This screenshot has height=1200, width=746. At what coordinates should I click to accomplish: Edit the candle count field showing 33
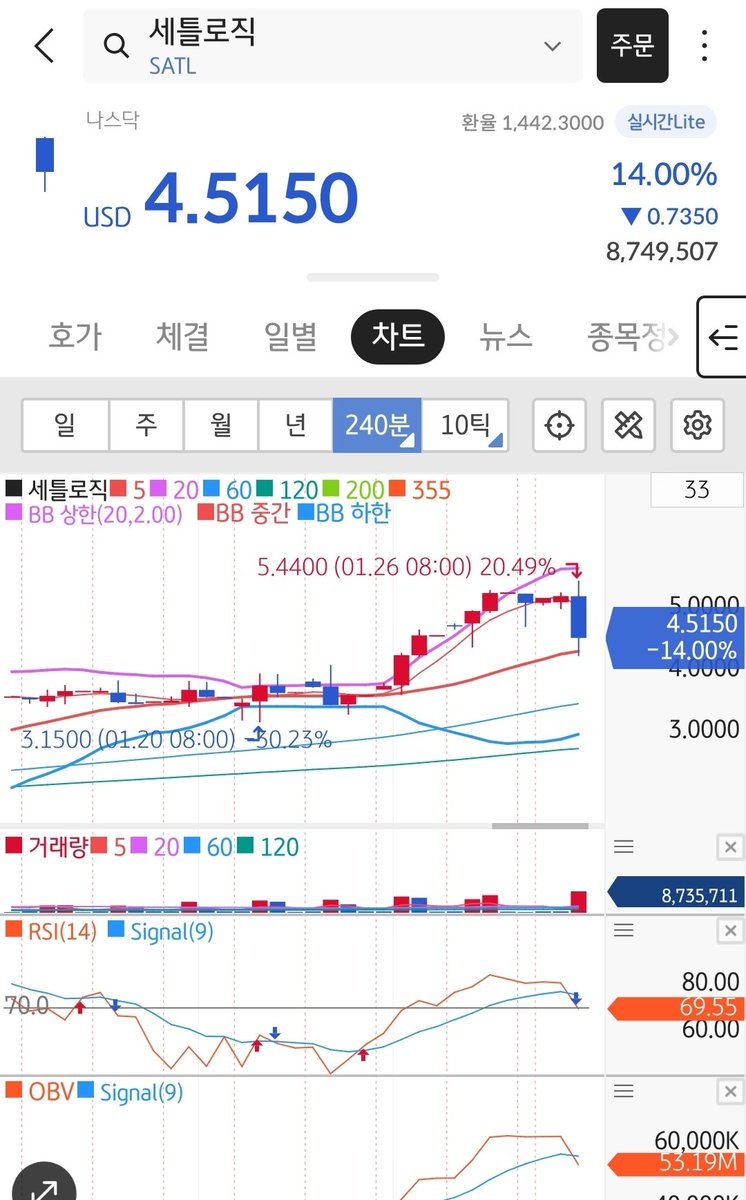697,489
